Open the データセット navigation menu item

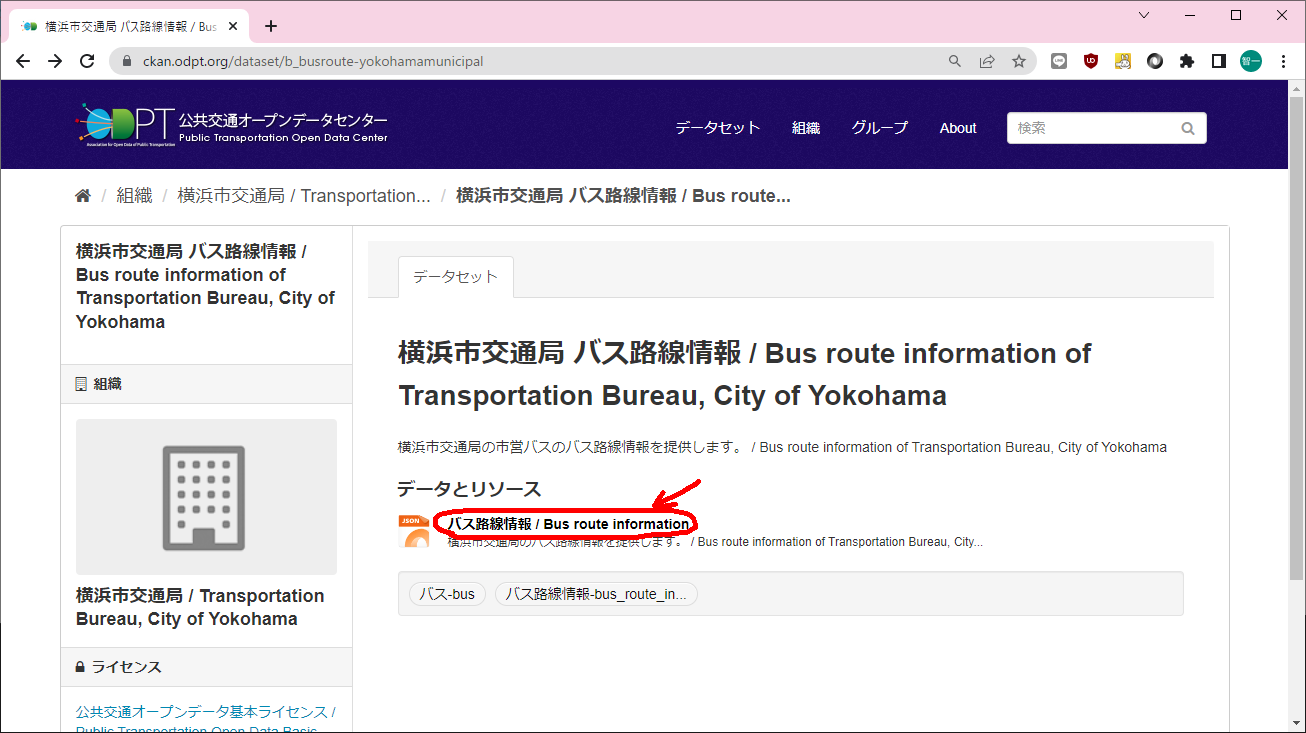click(717, 128)
